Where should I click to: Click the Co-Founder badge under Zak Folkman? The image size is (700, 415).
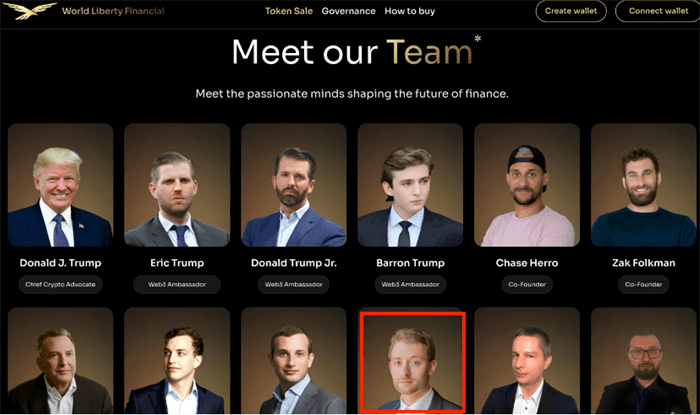tap(643, 284)
